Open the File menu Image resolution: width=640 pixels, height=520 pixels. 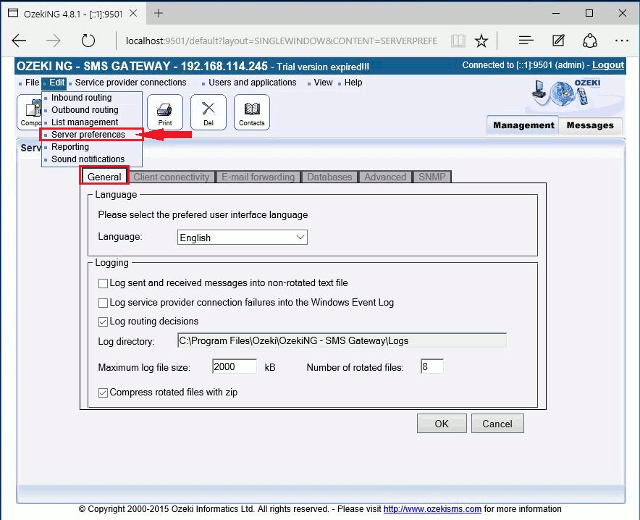pos(32,82)
